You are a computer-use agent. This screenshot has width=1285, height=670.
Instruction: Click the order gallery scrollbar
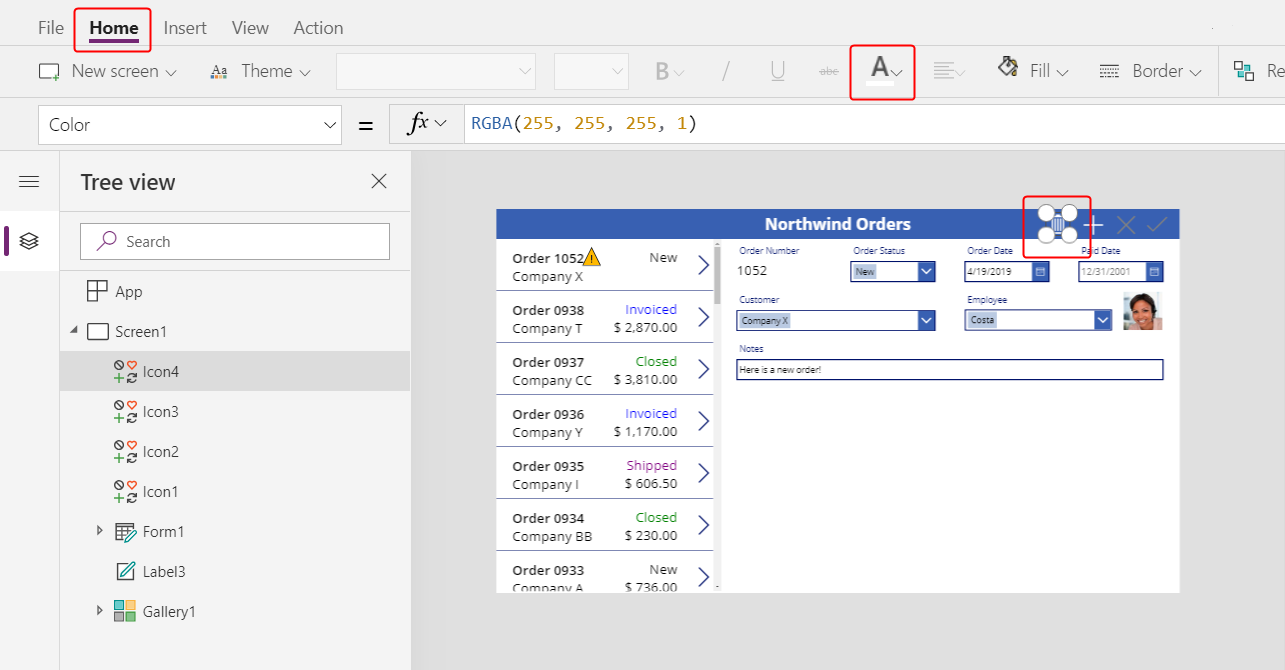[x=717, y=273]
